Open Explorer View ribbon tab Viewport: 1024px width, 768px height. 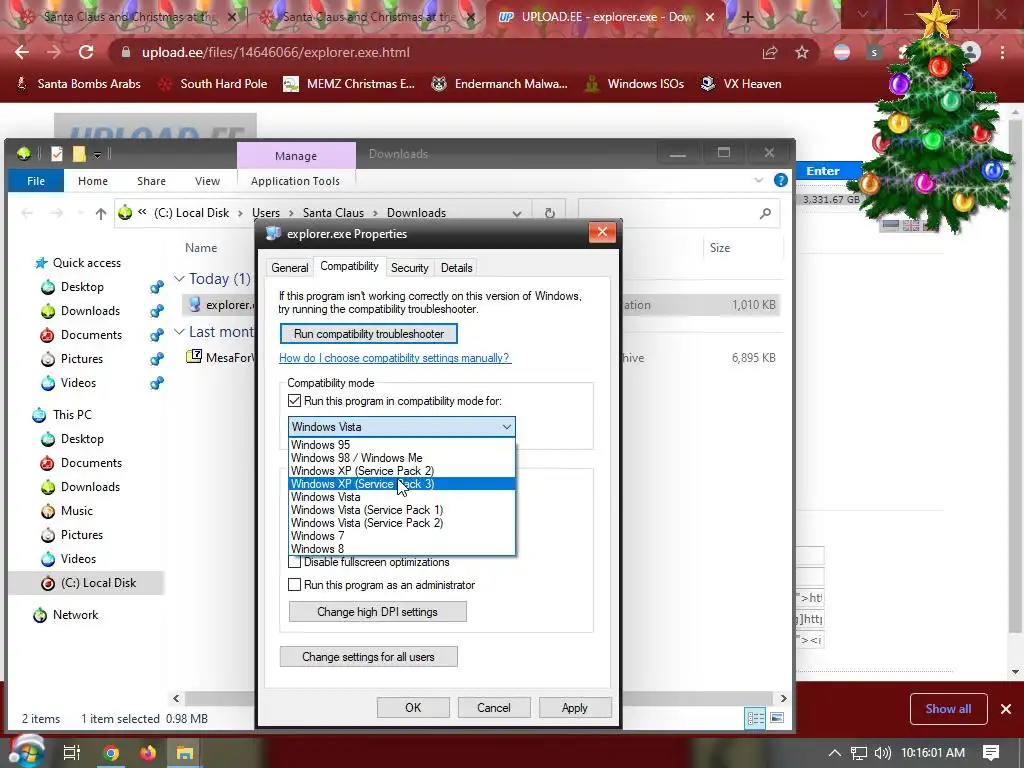207,181
